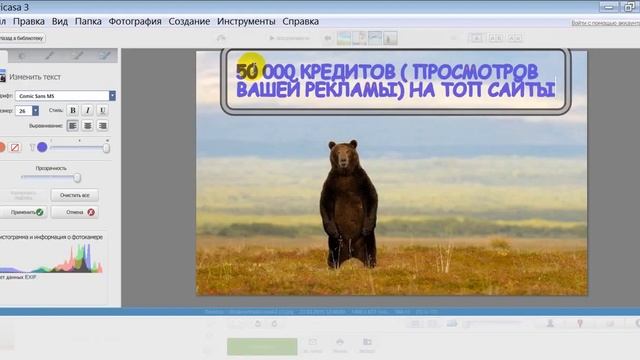Click the bottom zoom slider
This screenshot has width=640, height=360.
click(x=494, y=323)
